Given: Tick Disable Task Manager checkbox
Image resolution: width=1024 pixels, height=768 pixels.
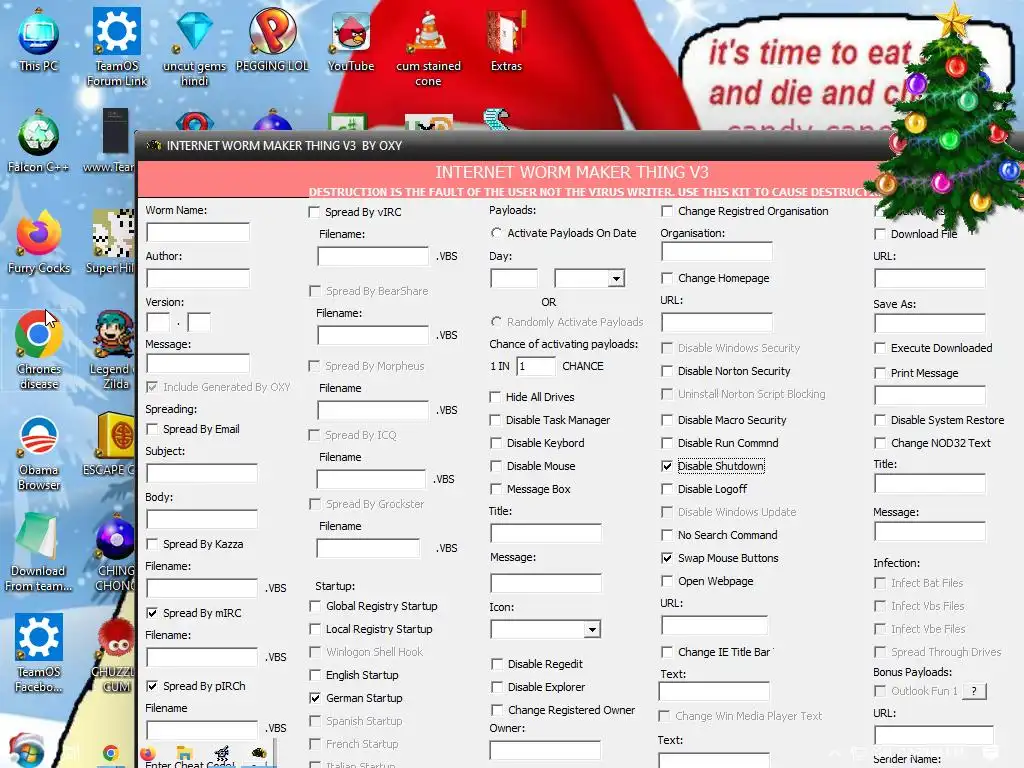Looking at the screenshot, I should pos(495,420).
